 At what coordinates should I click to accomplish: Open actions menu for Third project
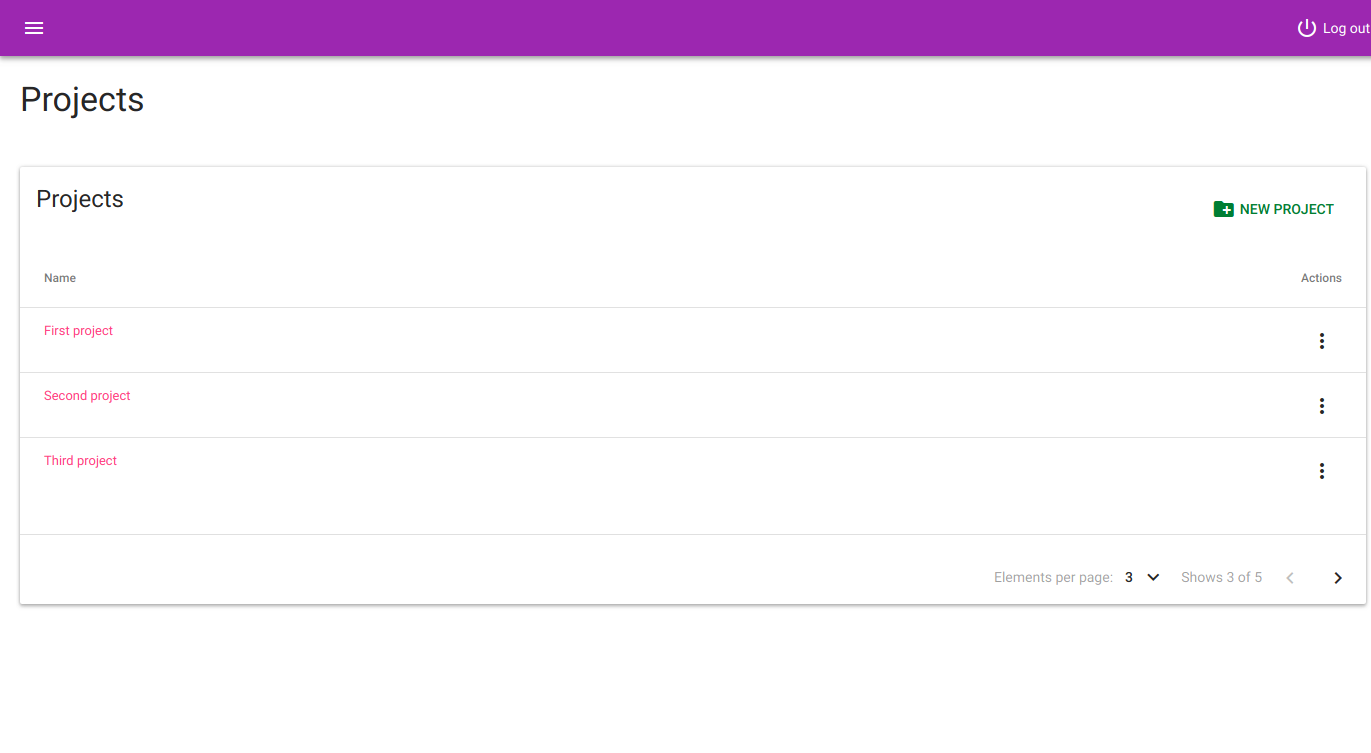point(1321,471)
